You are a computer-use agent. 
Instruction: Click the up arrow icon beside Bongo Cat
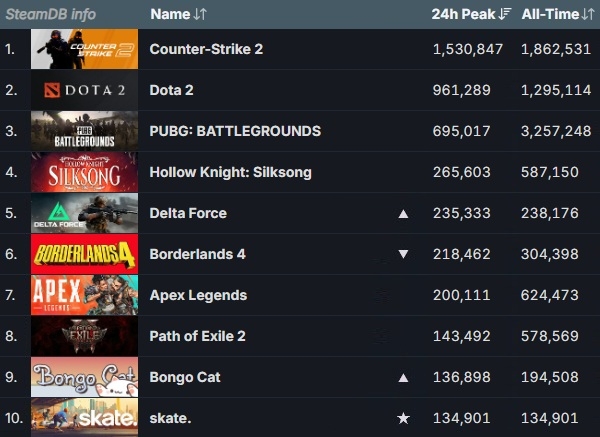(x=403, y=378)
